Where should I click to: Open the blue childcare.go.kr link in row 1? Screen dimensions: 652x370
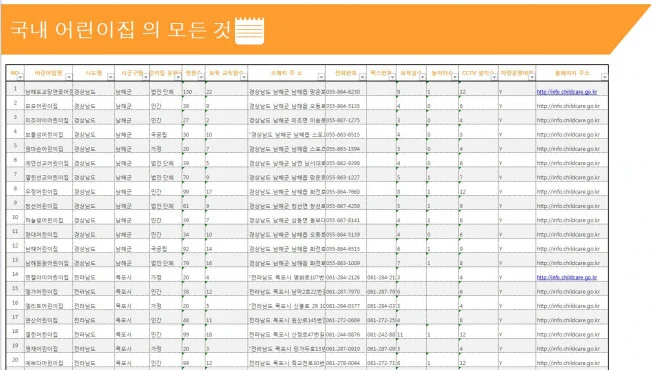567,92
